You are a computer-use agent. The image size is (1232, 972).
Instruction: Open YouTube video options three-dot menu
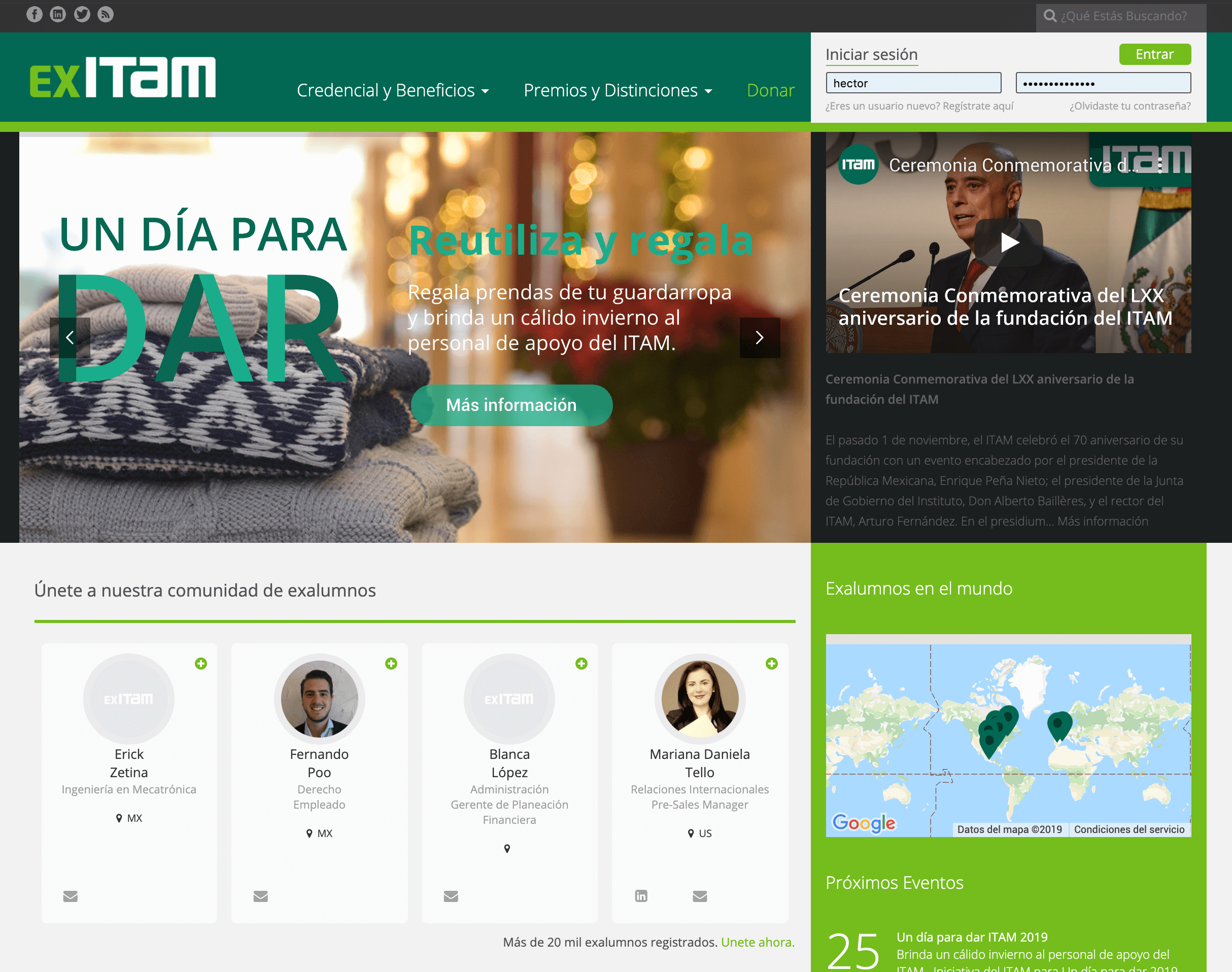tap(1160, 165)
